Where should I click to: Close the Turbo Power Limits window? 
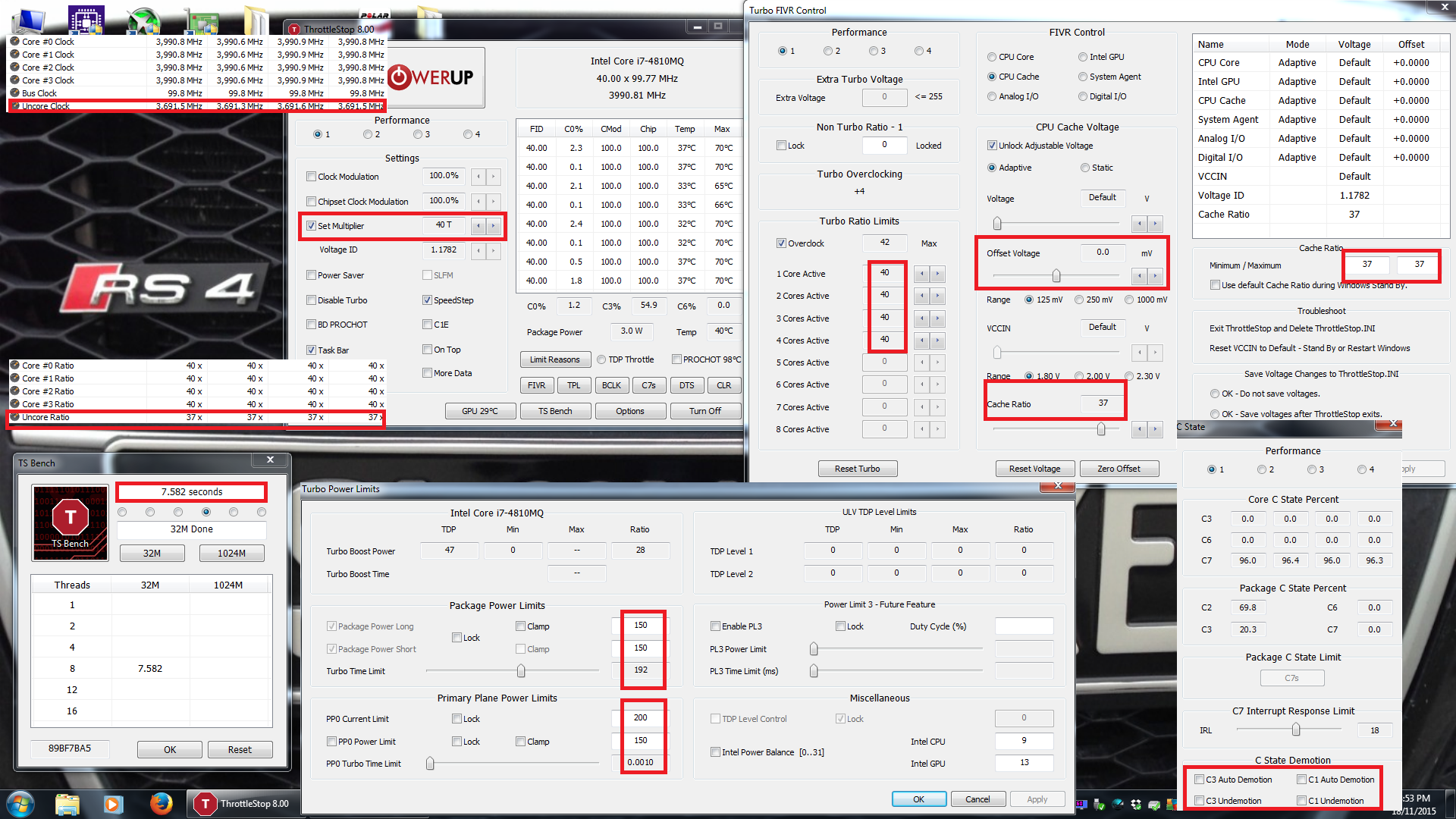(x=1058, y=486)
